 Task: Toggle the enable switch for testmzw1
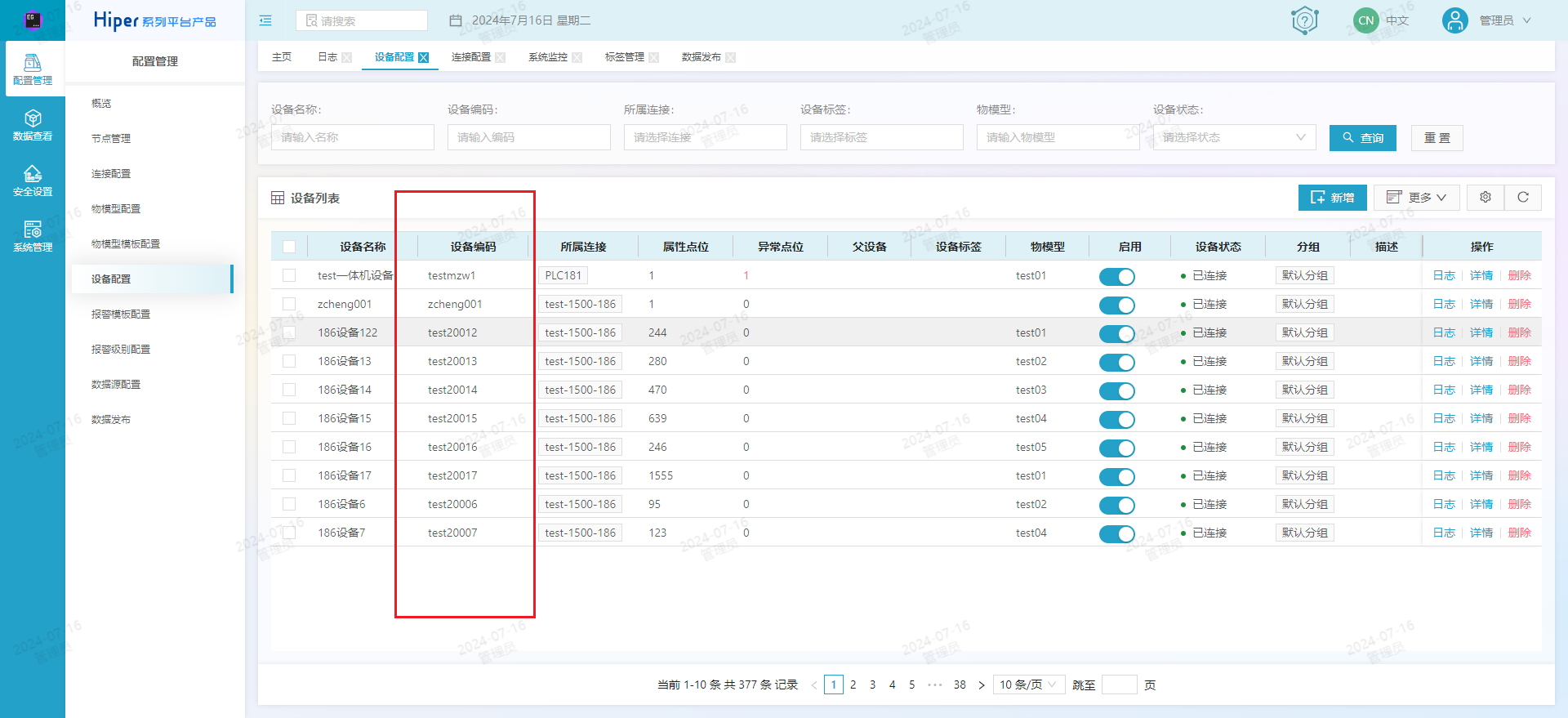click(1116, 276)
